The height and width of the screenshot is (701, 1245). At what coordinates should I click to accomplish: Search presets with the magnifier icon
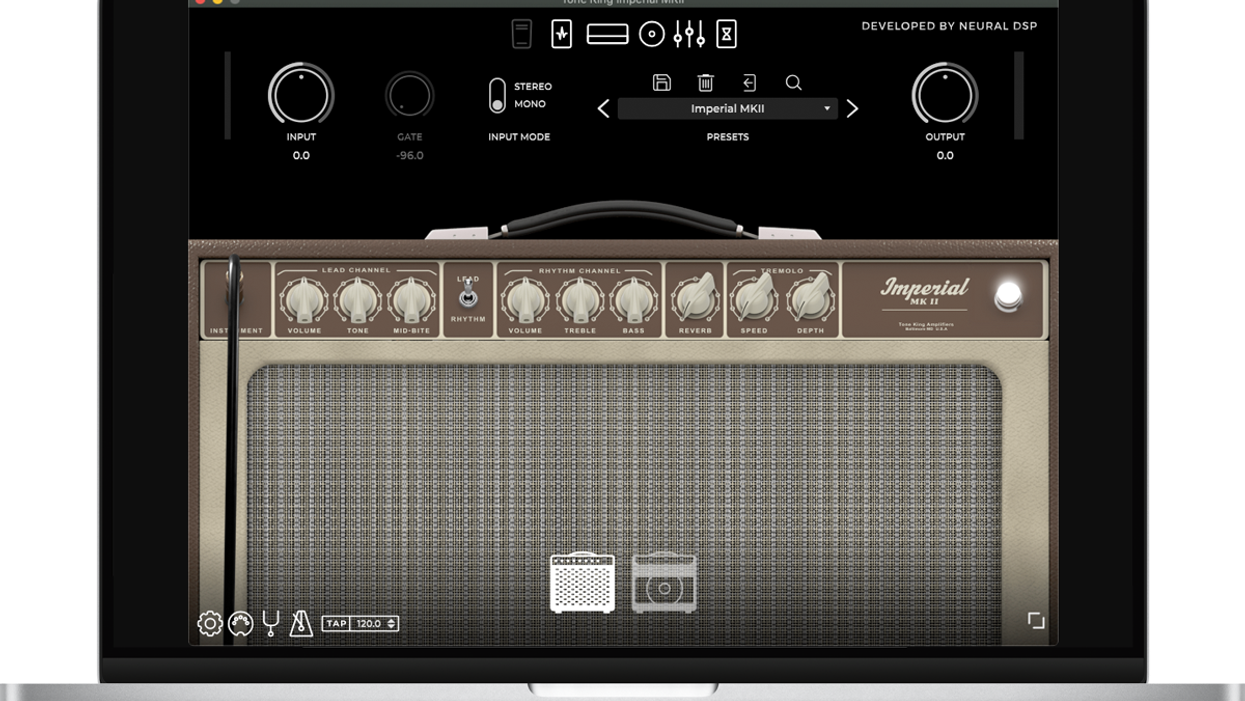tap(792, 83)
